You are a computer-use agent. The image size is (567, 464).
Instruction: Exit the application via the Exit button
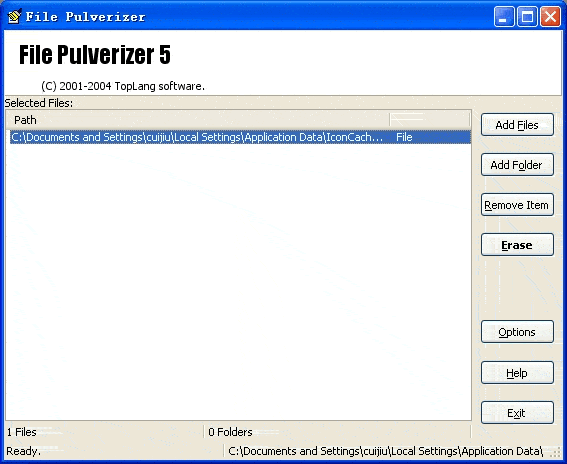517,413
